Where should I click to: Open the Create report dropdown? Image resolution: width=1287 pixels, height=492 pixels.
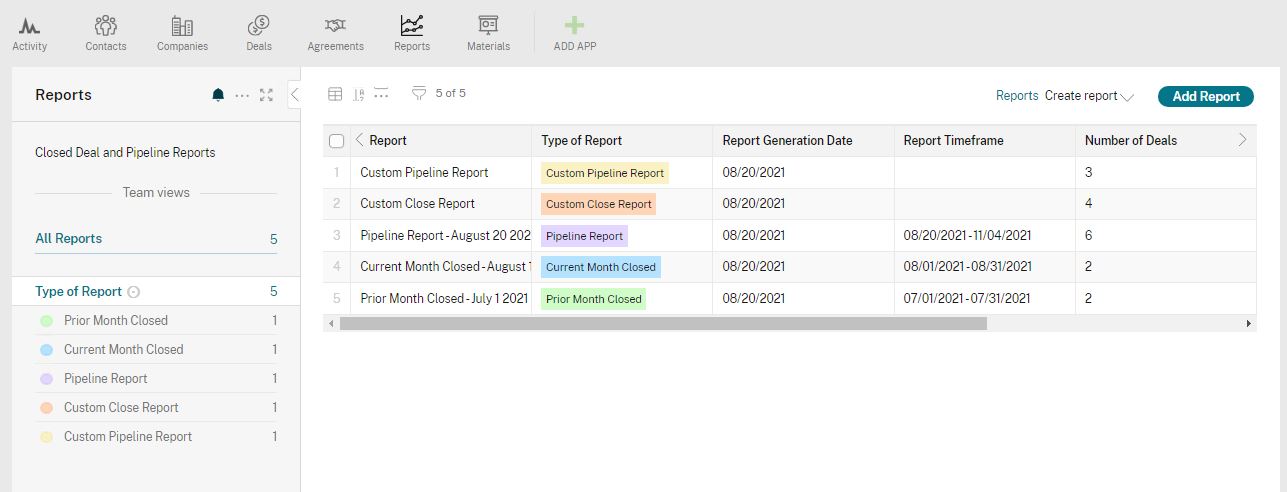click(1089, 96)
